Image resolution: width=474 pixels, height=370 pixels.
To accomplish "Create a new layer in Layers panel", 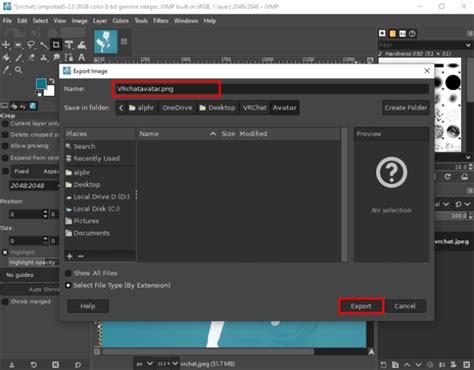I will coord(383,365).
